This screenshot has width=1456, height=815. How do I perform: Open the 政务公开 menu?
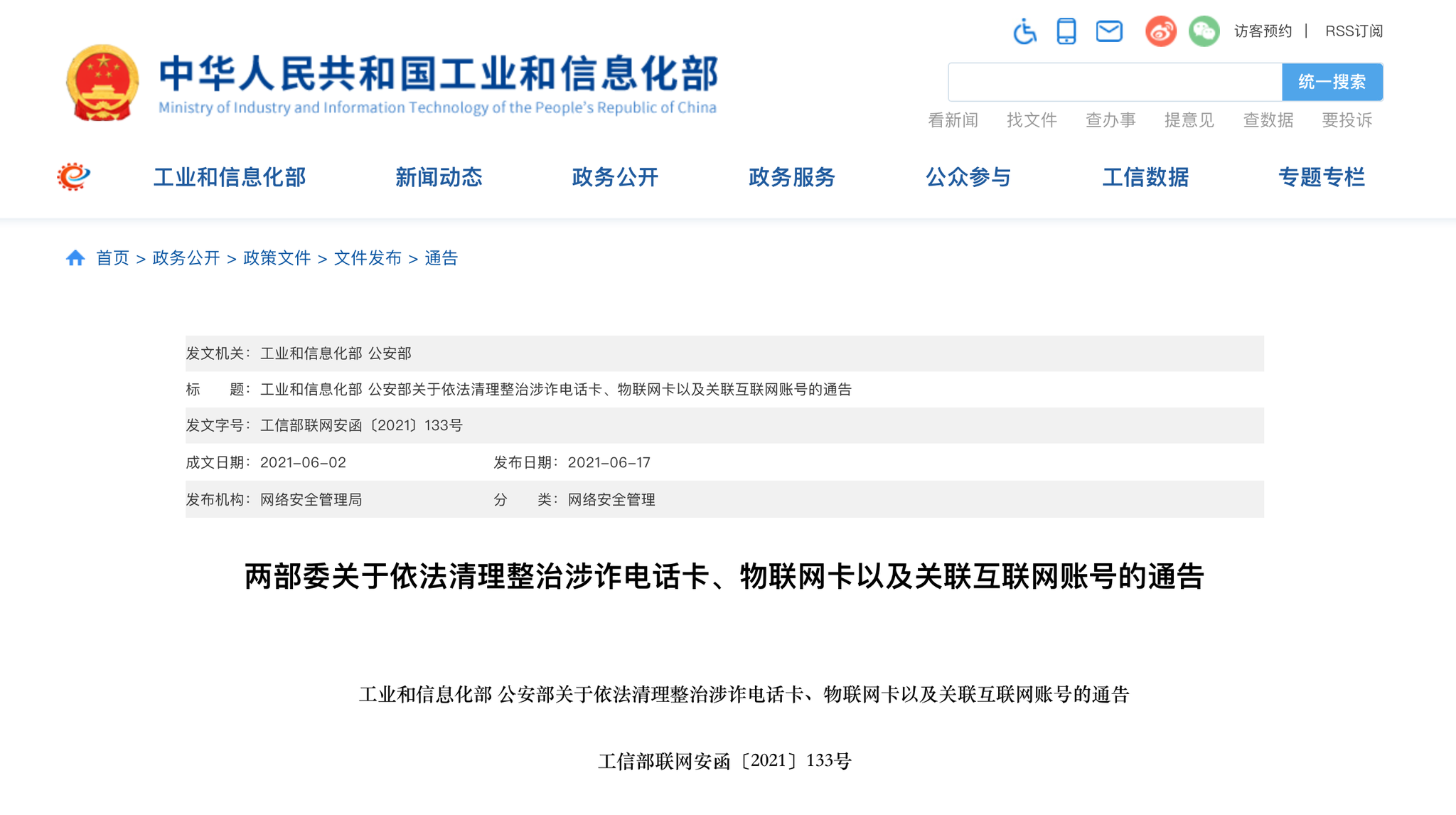615,177
